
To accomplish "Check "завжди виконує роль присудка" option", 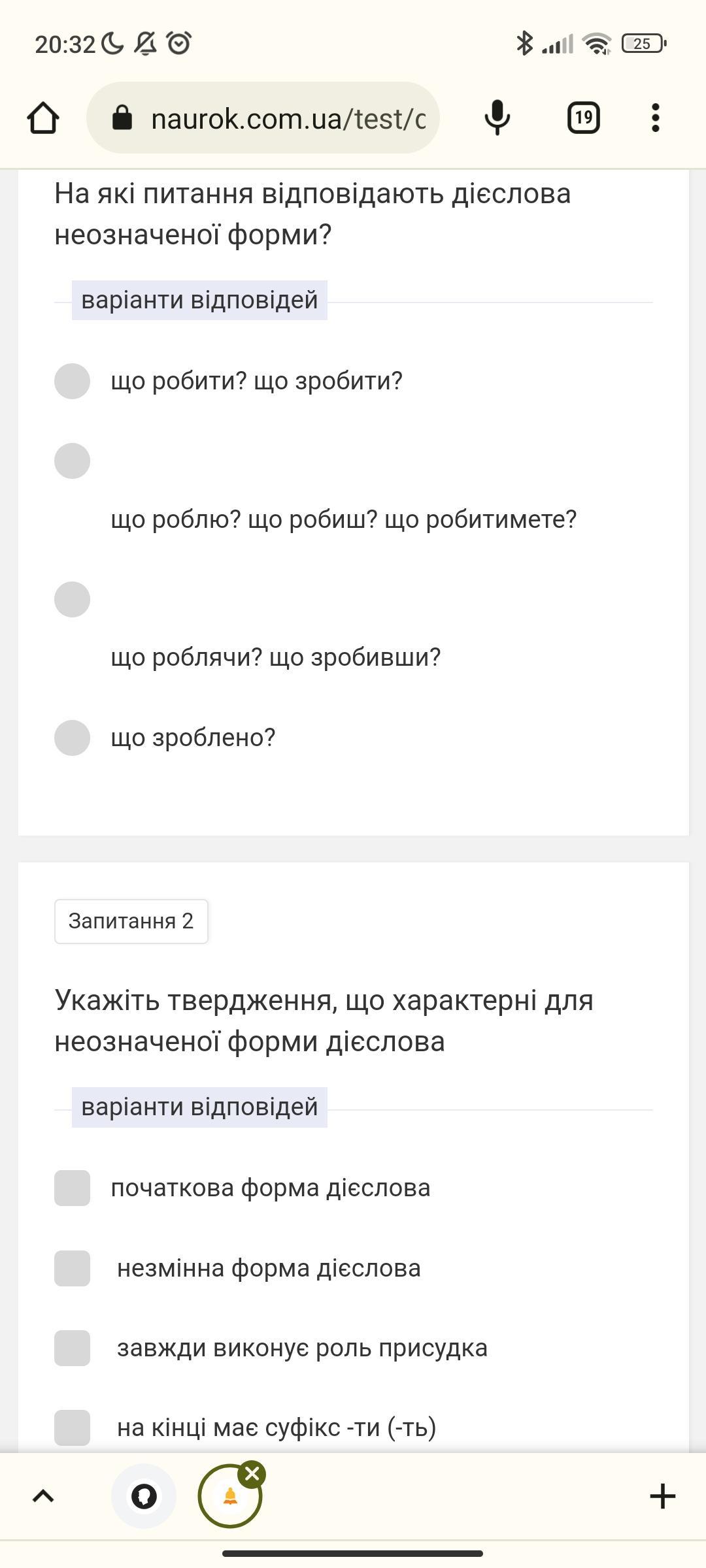I will click(x=72, y=1348).
